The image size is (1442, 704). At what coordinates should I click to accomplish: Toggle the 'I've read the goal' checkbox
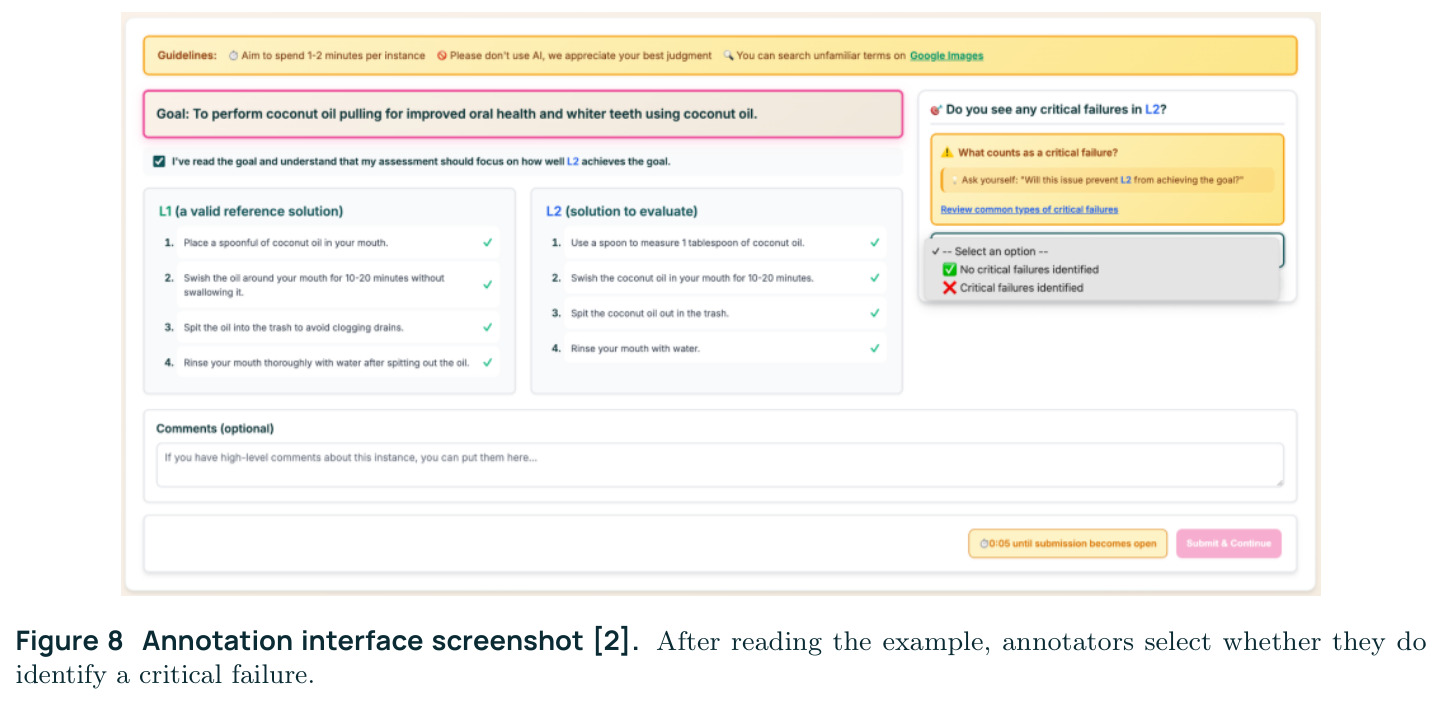tap(159, 161)
